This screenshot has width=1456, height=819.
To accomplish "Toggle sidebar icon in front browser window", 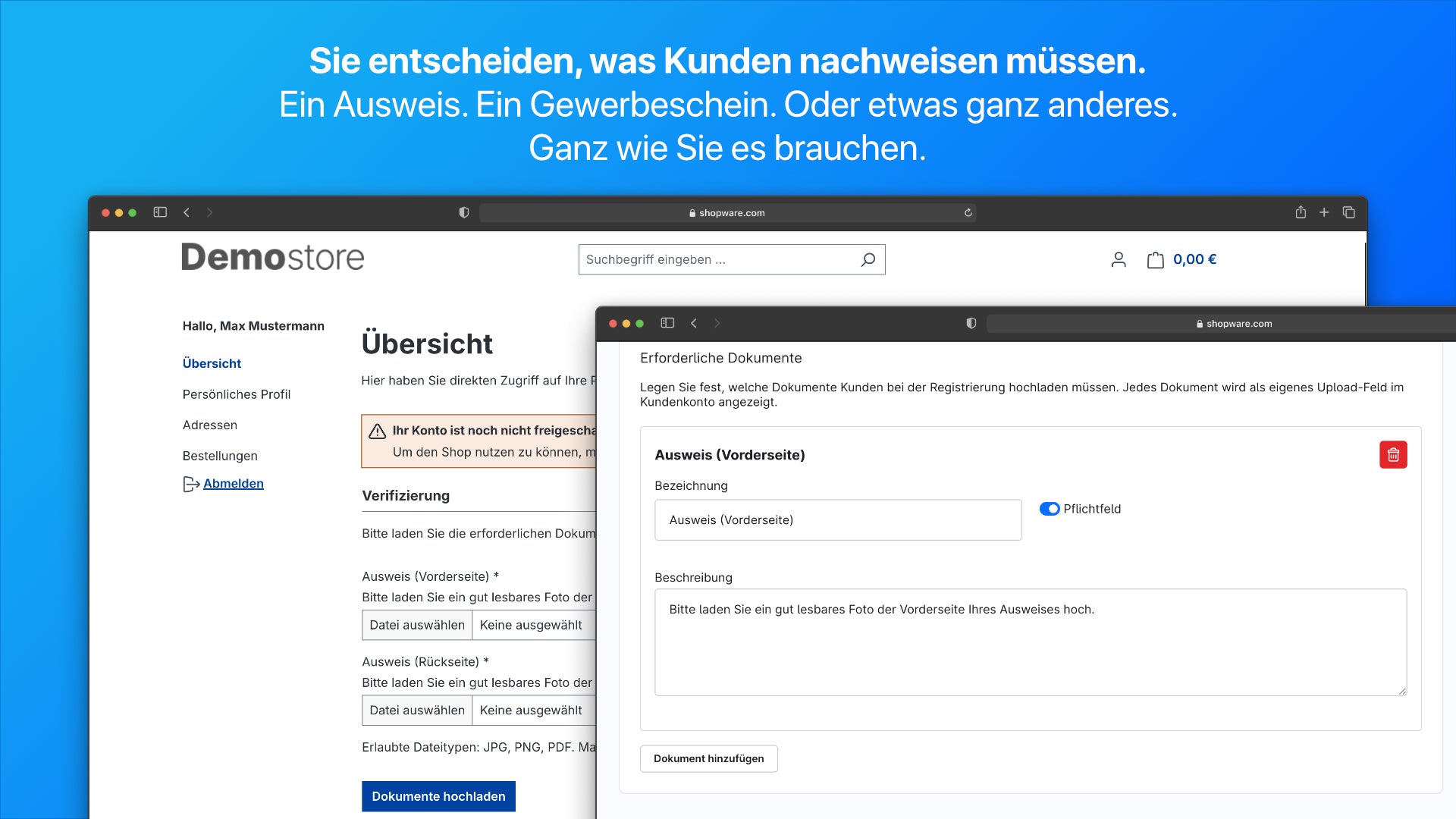I will [x=667, y=323].
